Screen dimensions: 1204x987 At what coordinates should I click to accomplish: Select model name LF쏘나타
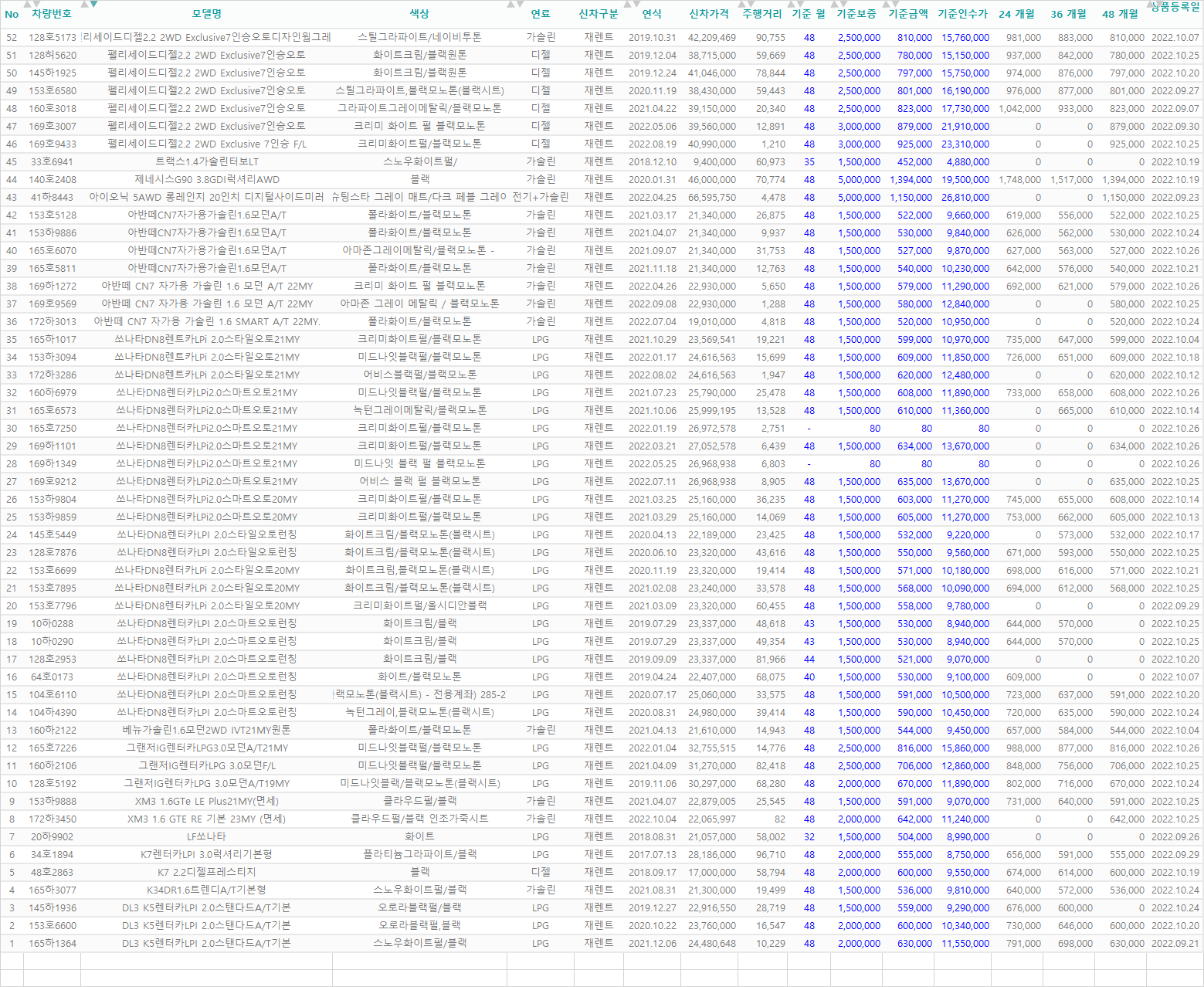pos(207,837)
